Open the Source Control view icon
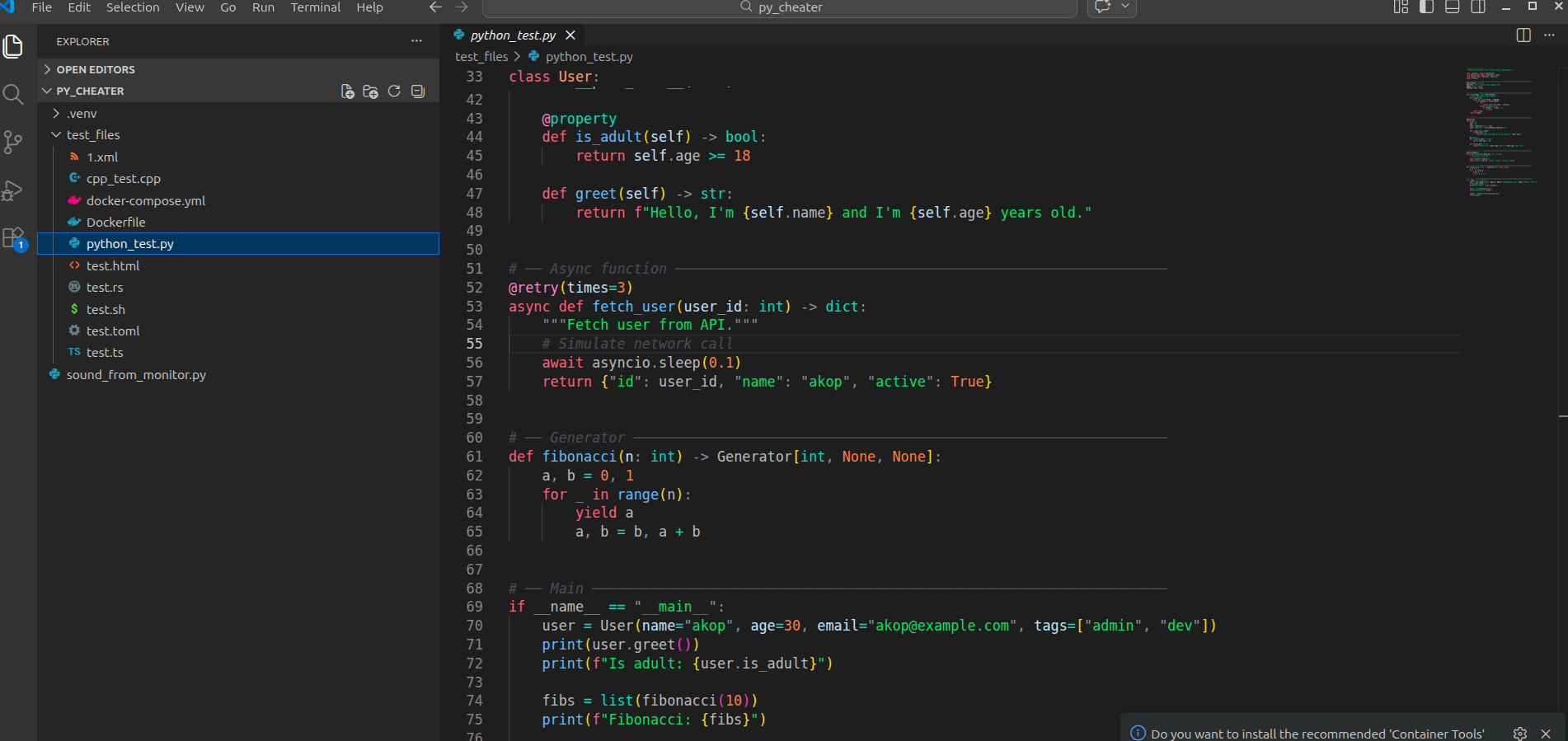Image resolution: width=1568 pixels, height=741 pixels. (13, 142)
